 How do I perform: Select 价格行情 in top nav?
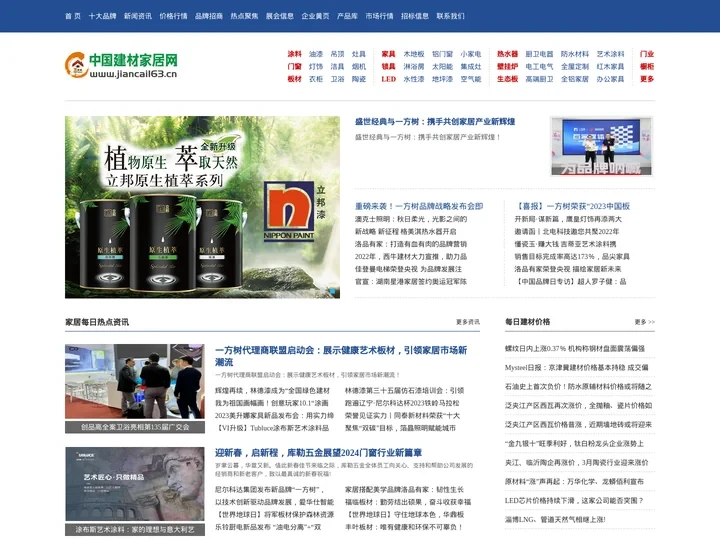[x=173, y=16]
